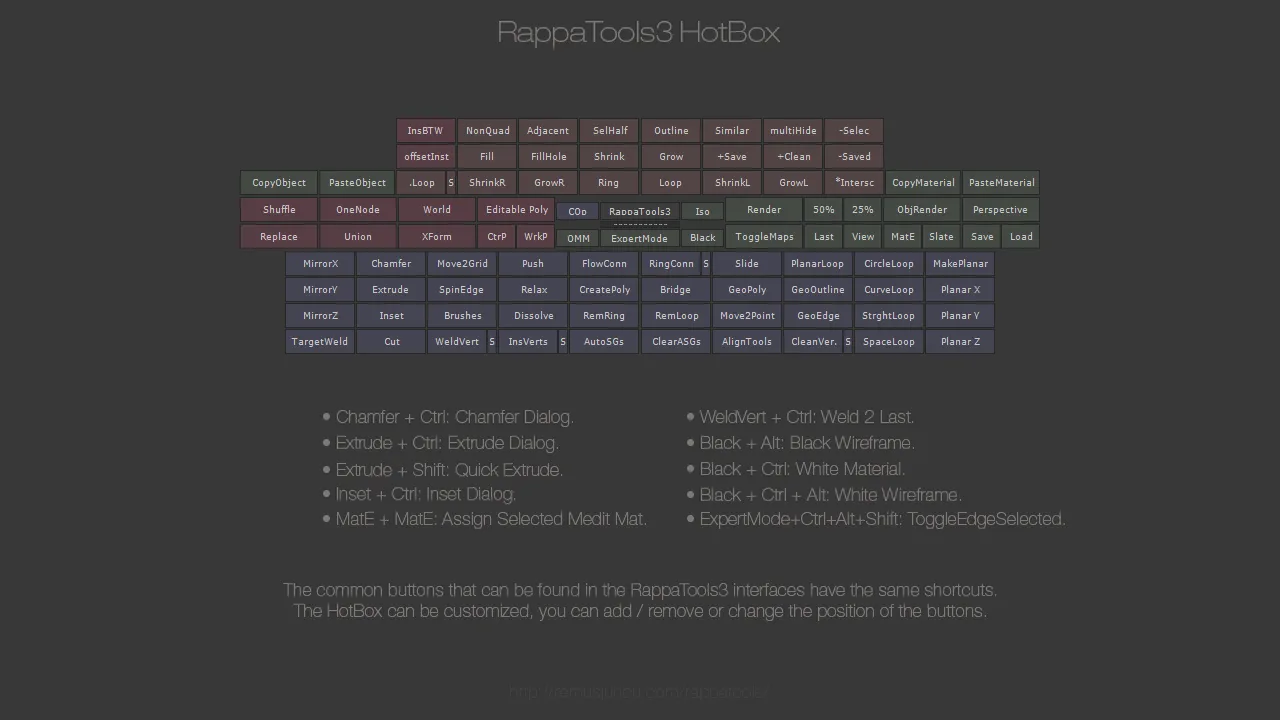Image resolution: width=1280 pixels, height=720 pixels.
Task: Click the Render button
Action: click(x=763, y=209)
